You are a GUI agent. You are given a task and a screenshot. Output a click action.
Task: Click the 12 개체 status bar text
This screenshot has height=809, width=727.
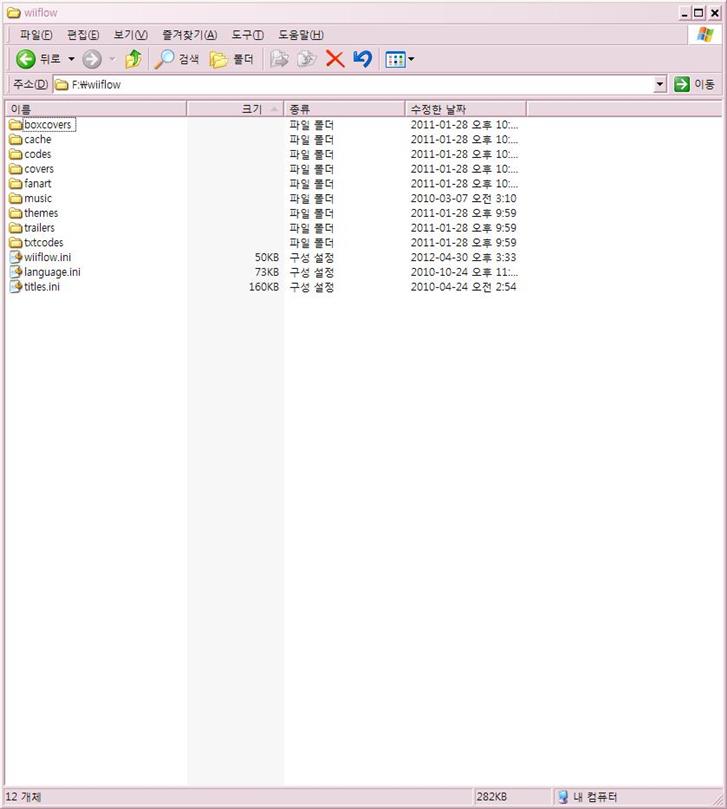pos(23,797)
